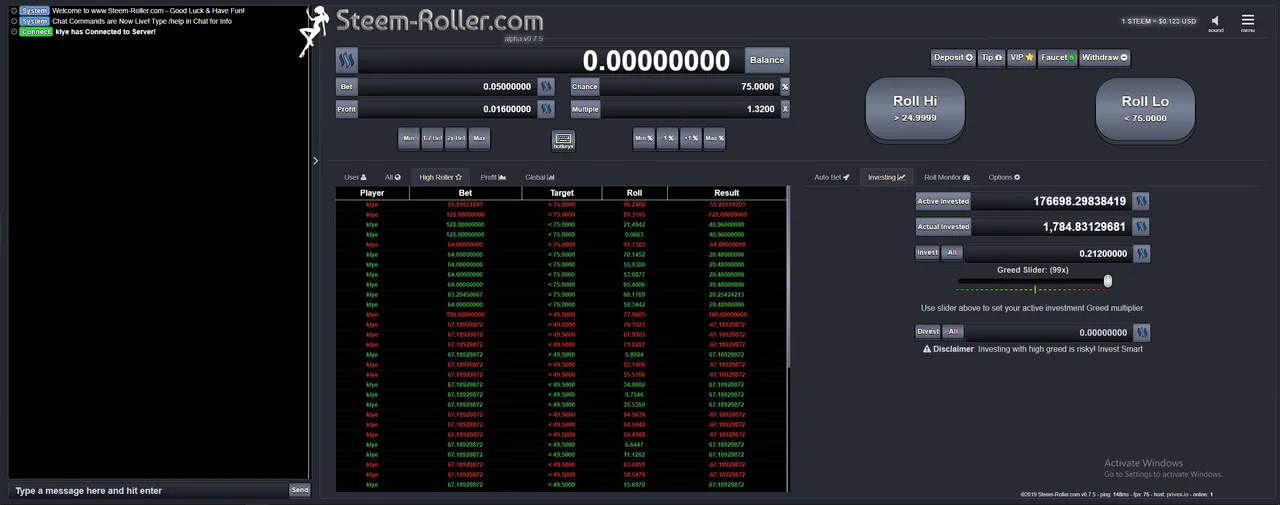
Task: Open the Options tab
Action: click(x=1004, y=177)
